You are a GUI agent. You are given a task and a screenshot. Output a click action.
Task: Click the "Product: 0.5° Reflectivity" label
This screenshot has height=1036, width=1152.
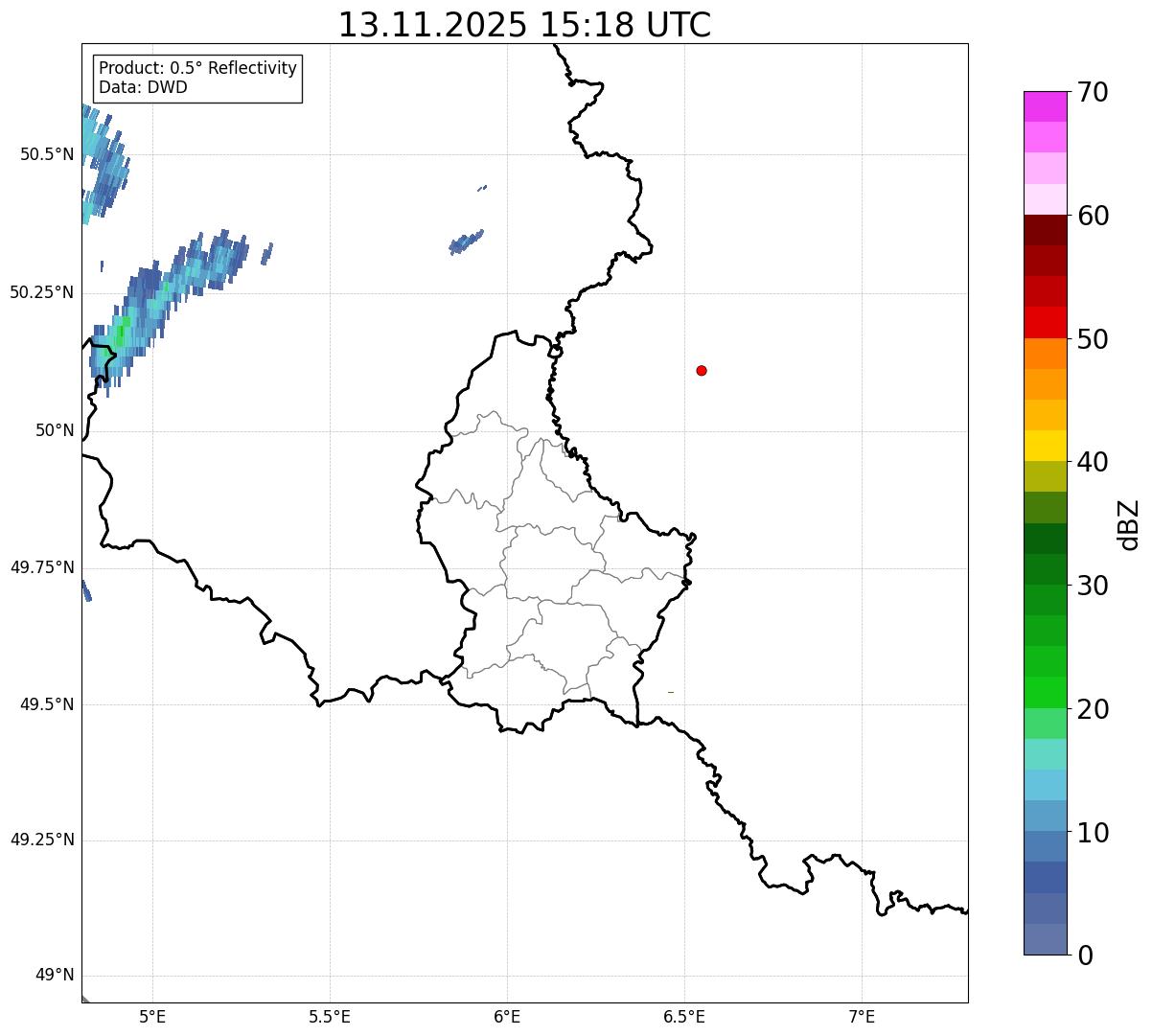(197, 69)
